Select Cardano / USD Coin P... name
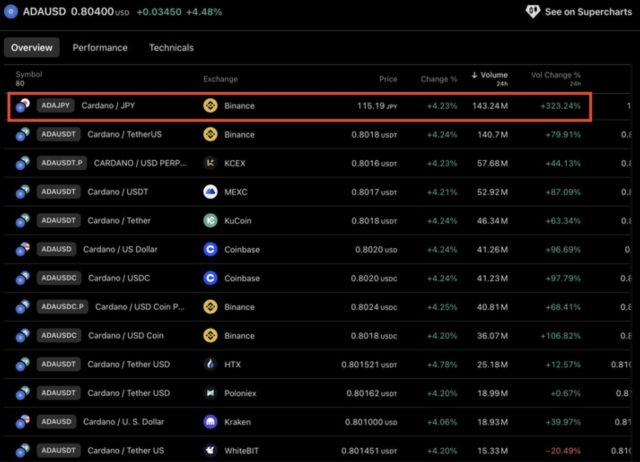The image size is (640, 462). click(140, 307)
